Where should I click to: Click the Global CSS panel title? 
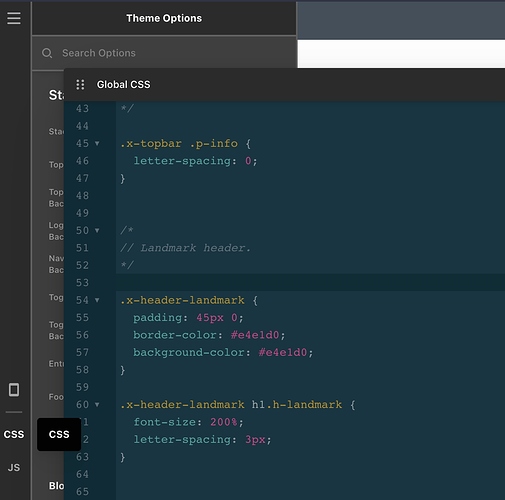point(123,85)
